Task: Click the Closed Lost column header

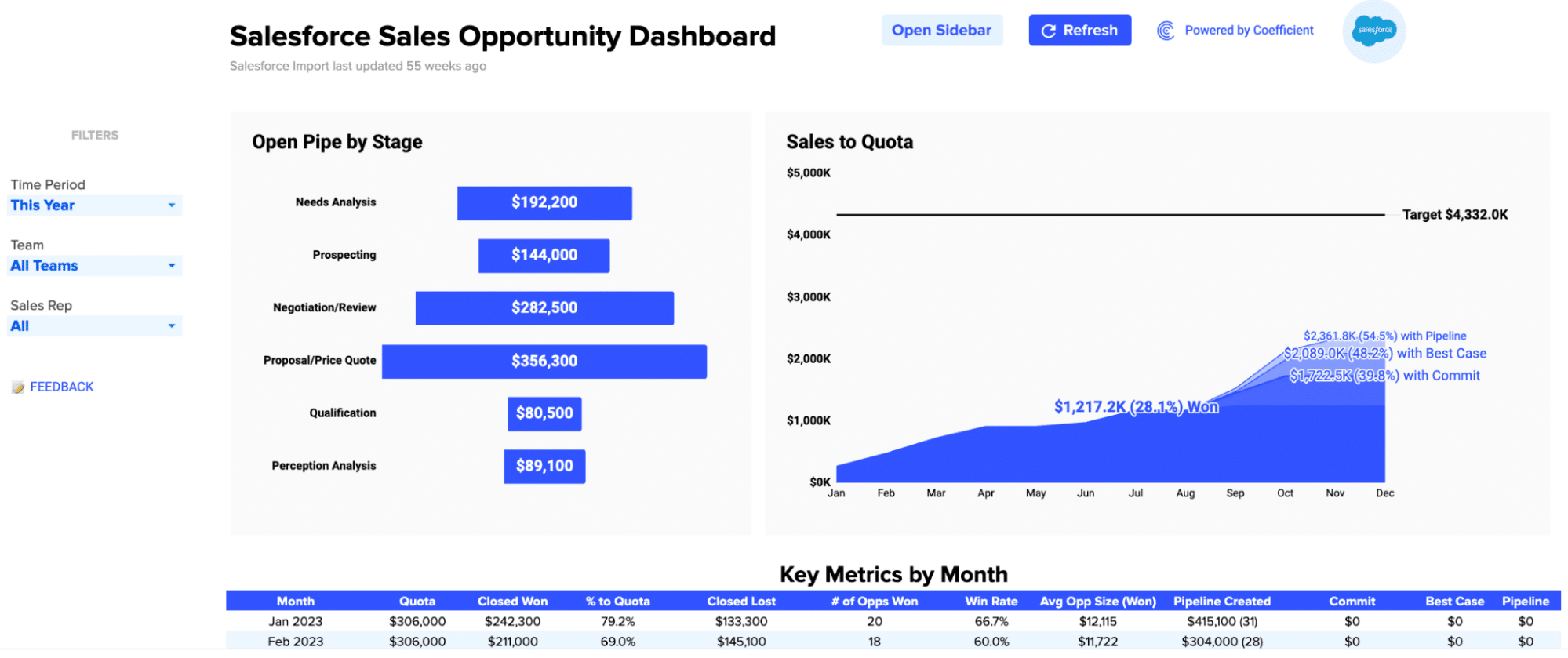Action: (x=741, y=602)
